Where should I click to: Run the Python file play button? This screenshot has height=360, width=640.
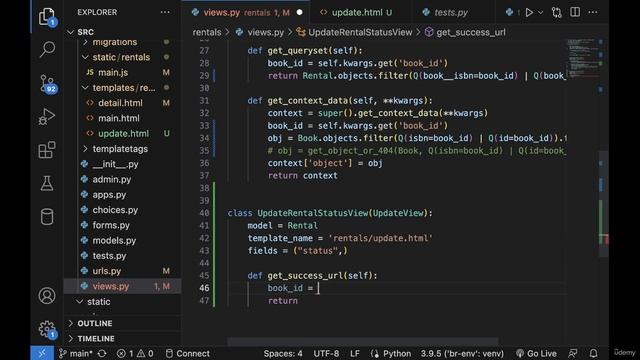pyautogui.click(x=529, y=13)
